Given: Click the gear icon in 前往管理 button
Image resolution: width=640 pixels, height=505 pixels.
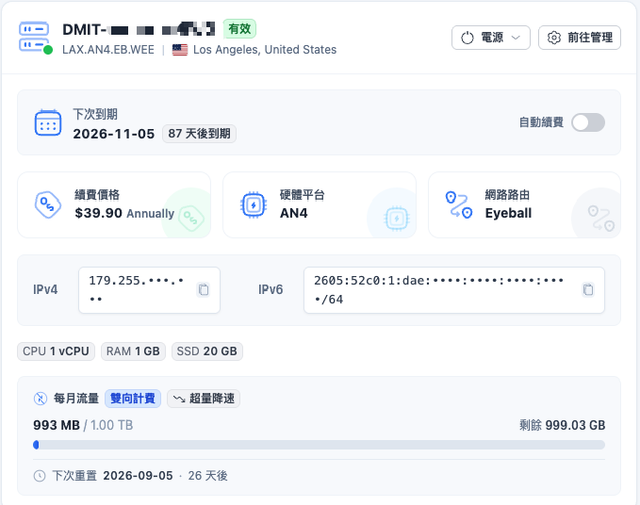Looking at the screenshot, I should (x=554, y=38).
